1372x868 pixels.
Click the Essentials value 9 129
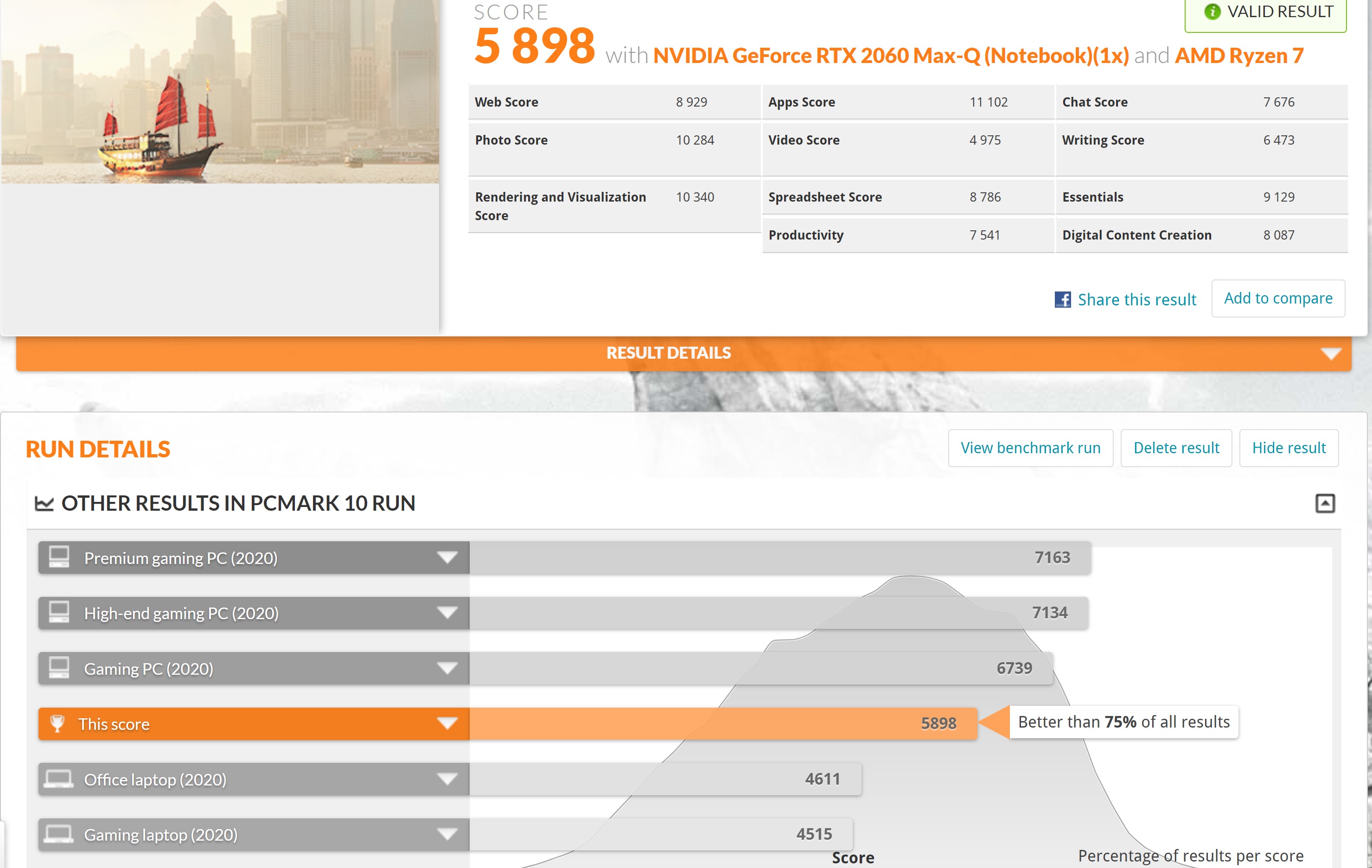[x=1278, y=197]
